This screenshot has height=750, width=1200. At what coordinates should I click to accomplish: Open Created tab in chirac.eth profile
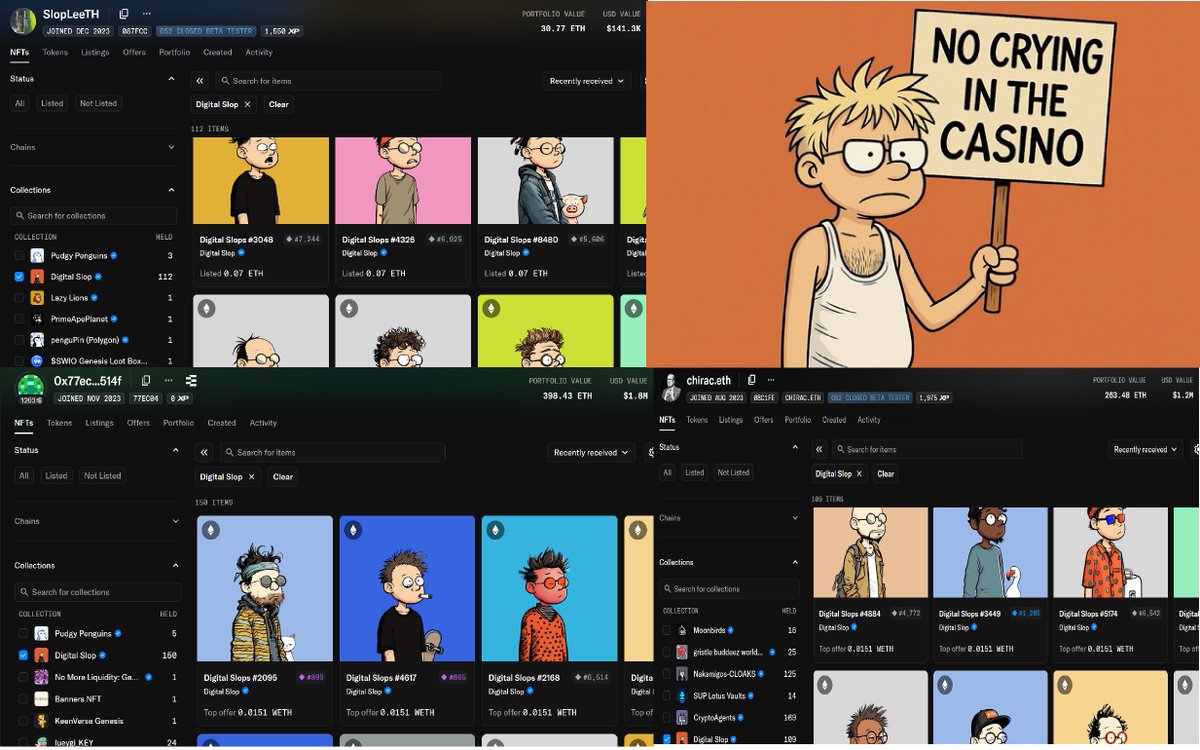coord(834,420)
